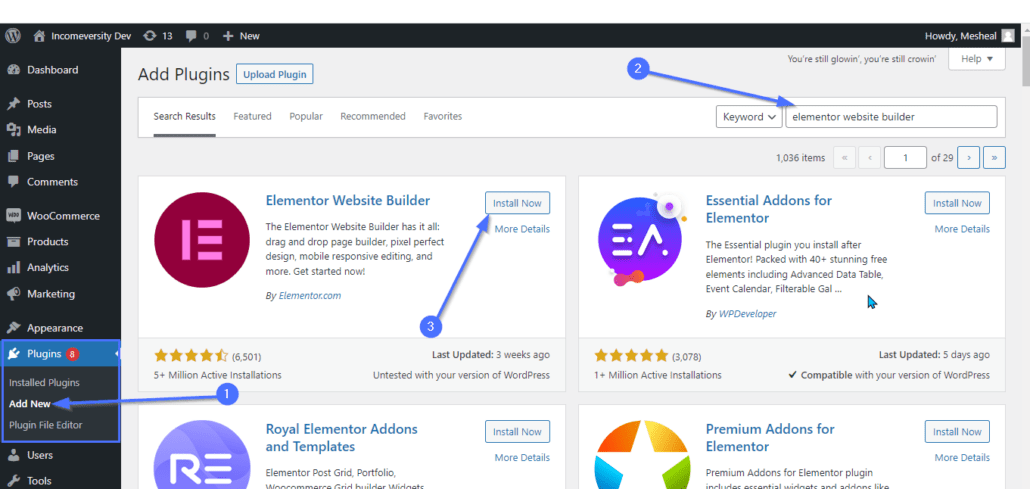
Task: Click the Royal Elementor Addons logo
Action: [x=202, y=455]
